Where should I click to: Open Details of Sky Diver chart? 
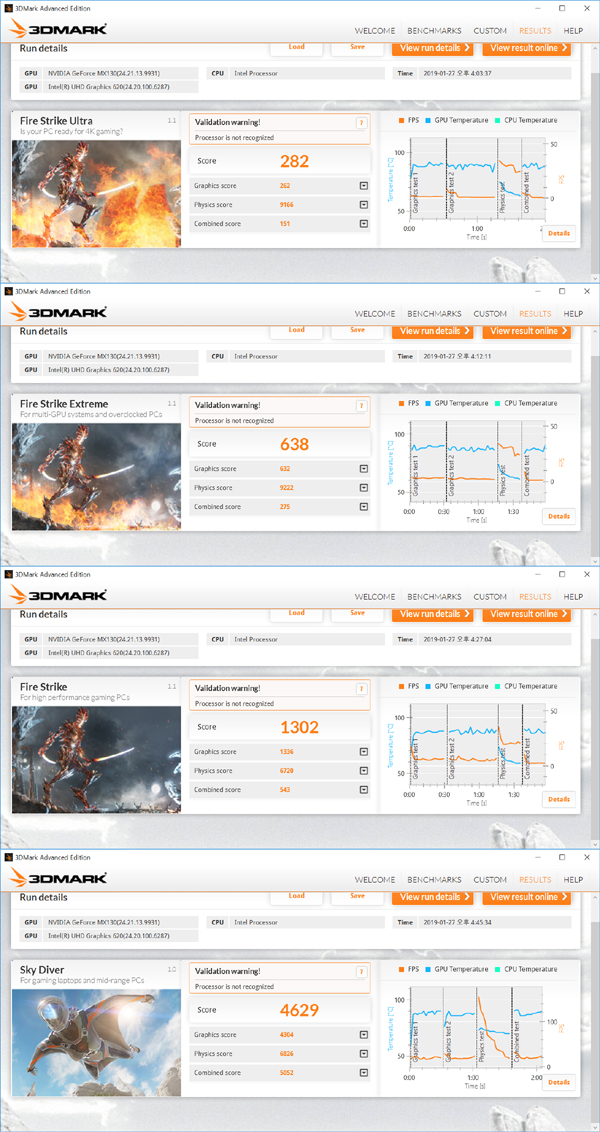559,1082
